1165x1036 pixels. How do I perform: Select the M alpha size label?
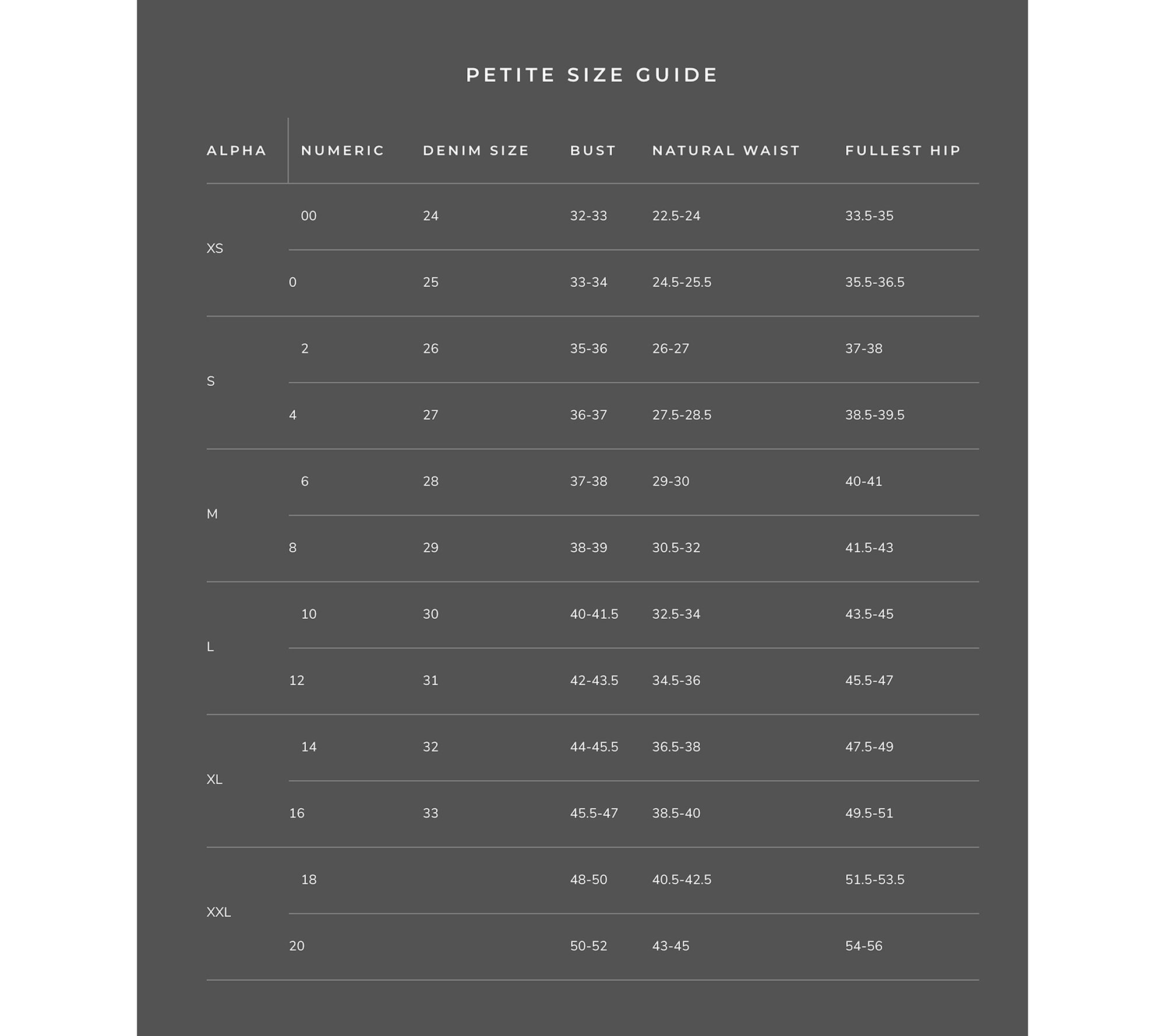click(x=212, y=515)
